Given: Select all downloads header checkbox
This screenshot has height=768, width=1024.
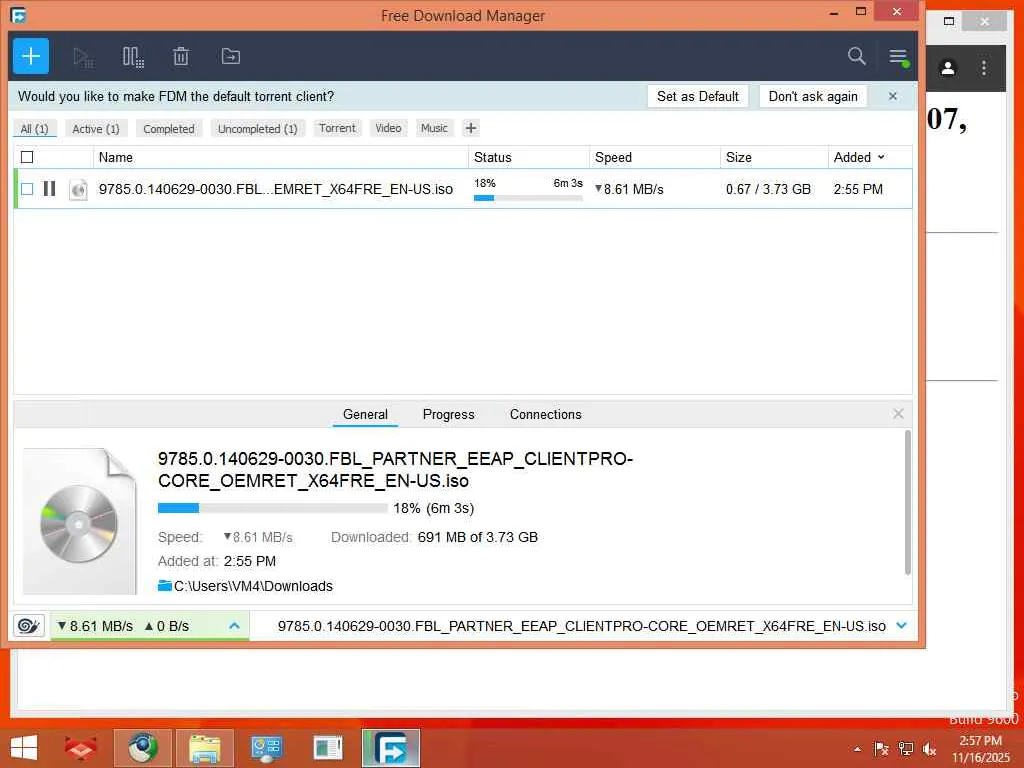Looking at the screenshot, I should tap(27, 157).
